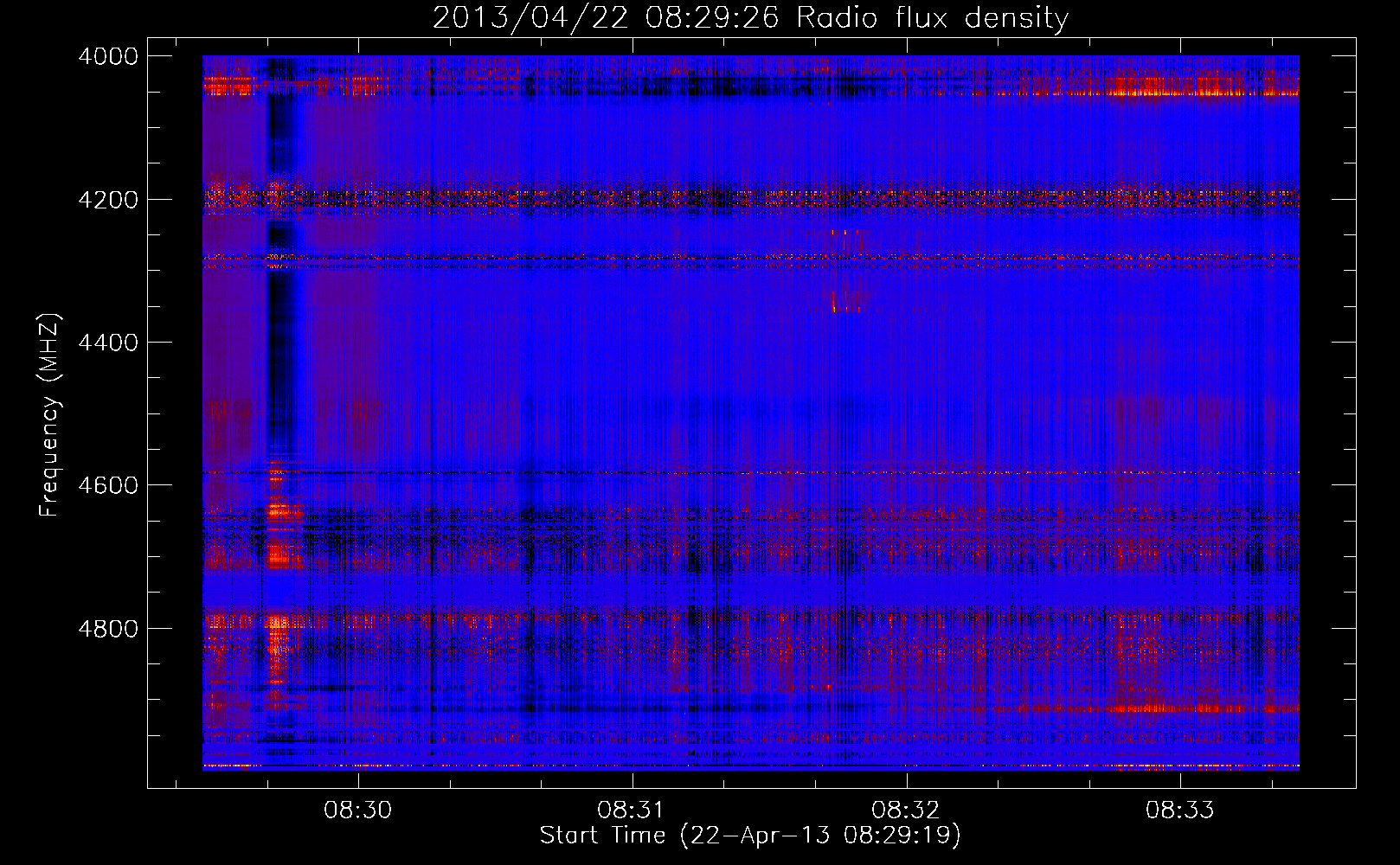Click the 4400 frequency tick label
The width and height of the screenshot is (1400, 865).
coord(108,343)
